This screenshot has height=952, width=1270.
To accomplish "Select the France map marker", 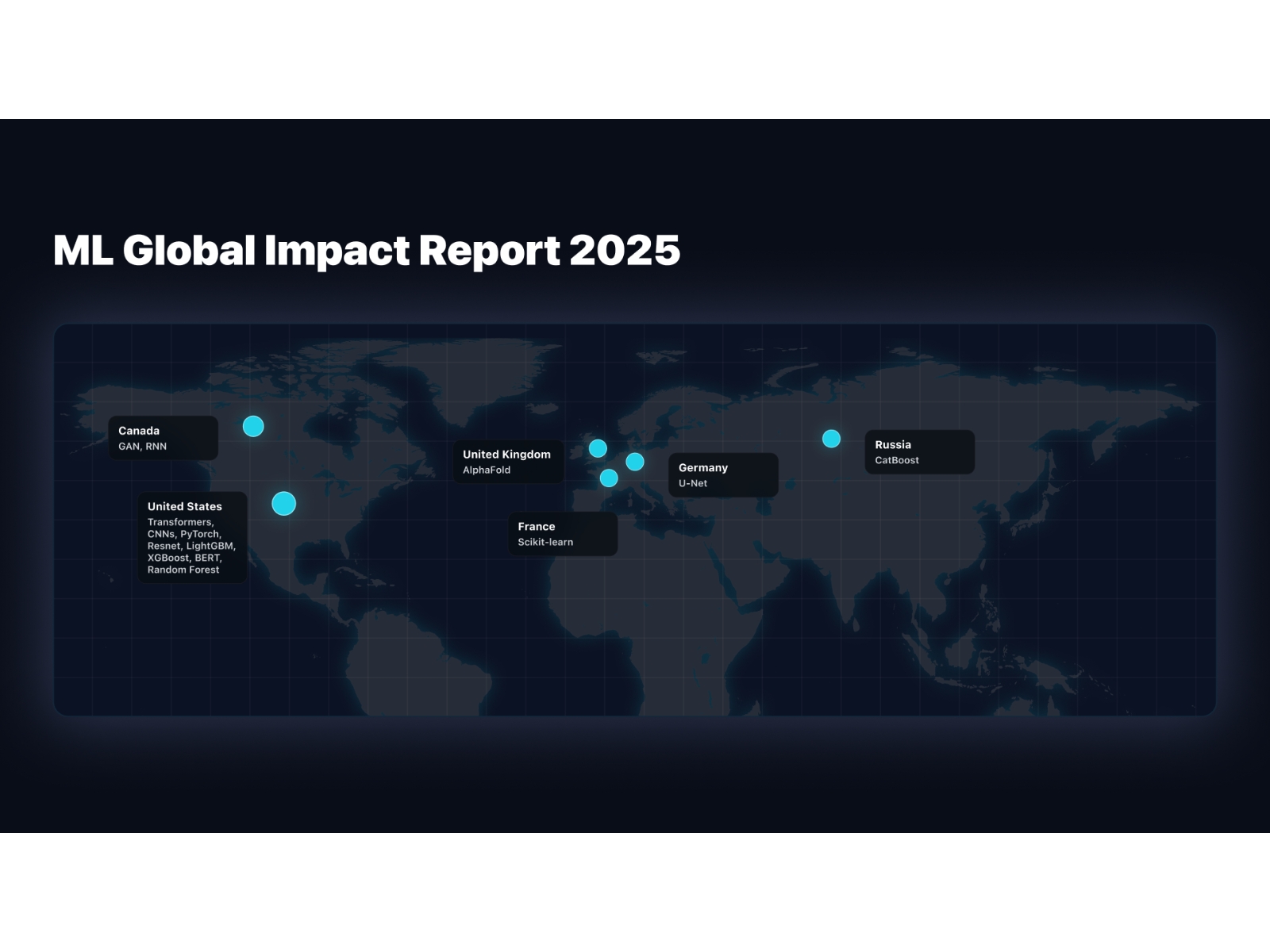I will [609, 478].
